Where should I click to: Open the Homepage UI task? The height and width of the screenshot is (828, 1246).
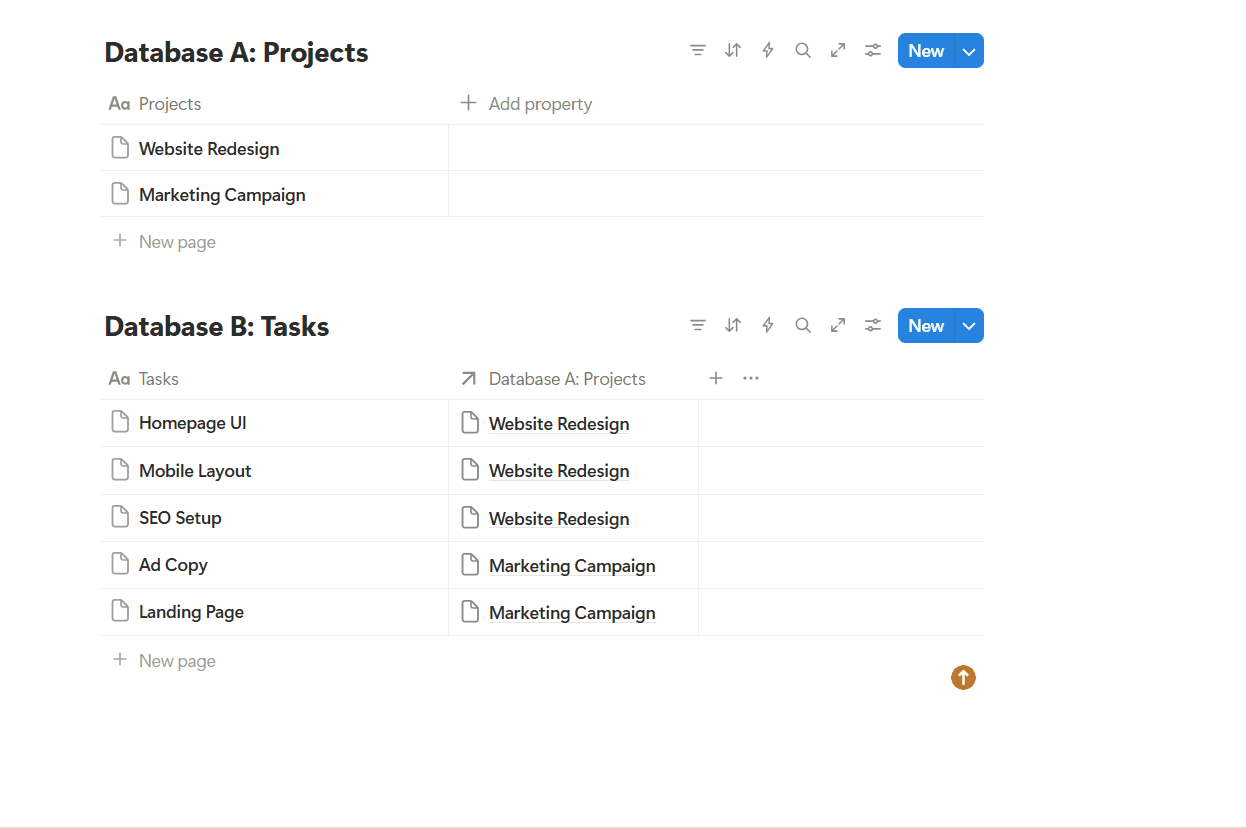point(193,423)
